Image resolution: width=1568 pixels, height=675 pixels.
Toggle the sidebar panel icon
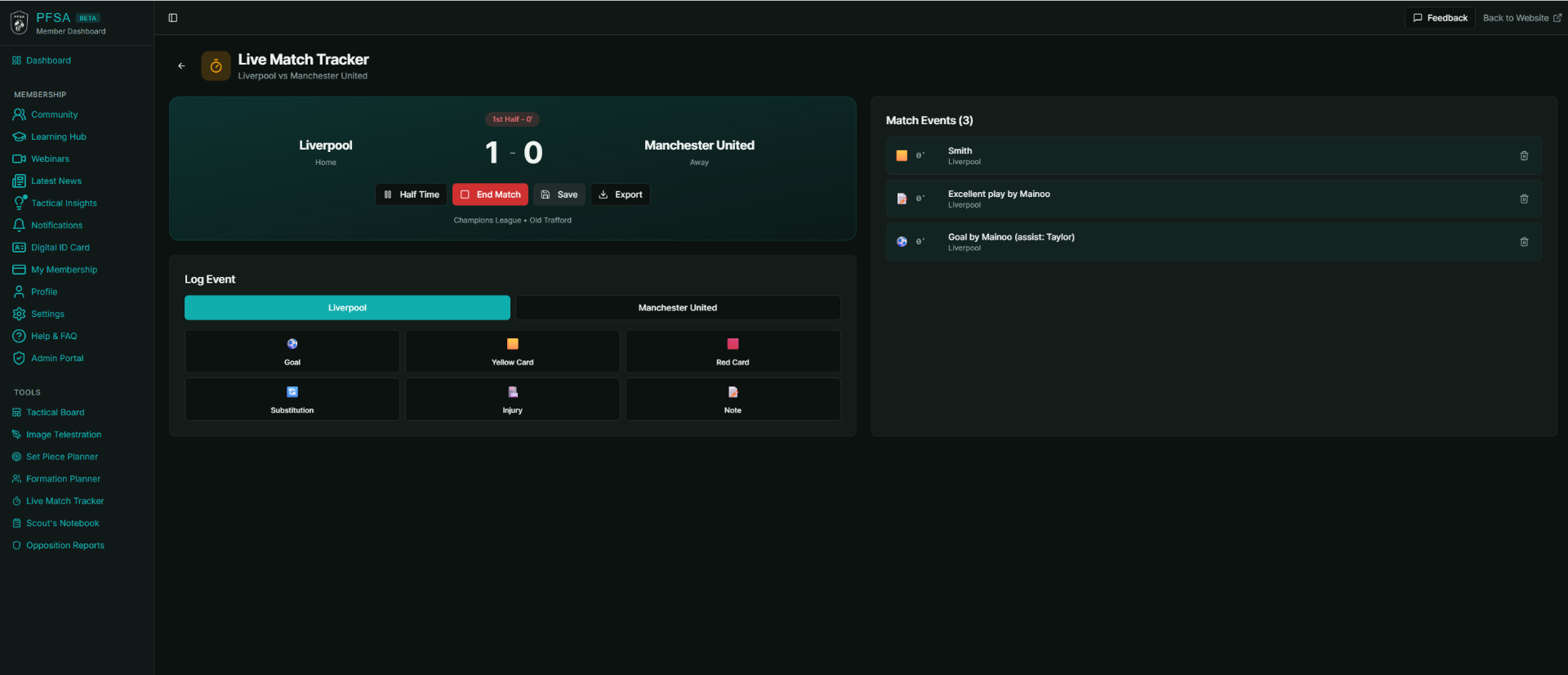click(x=173, y=18)
